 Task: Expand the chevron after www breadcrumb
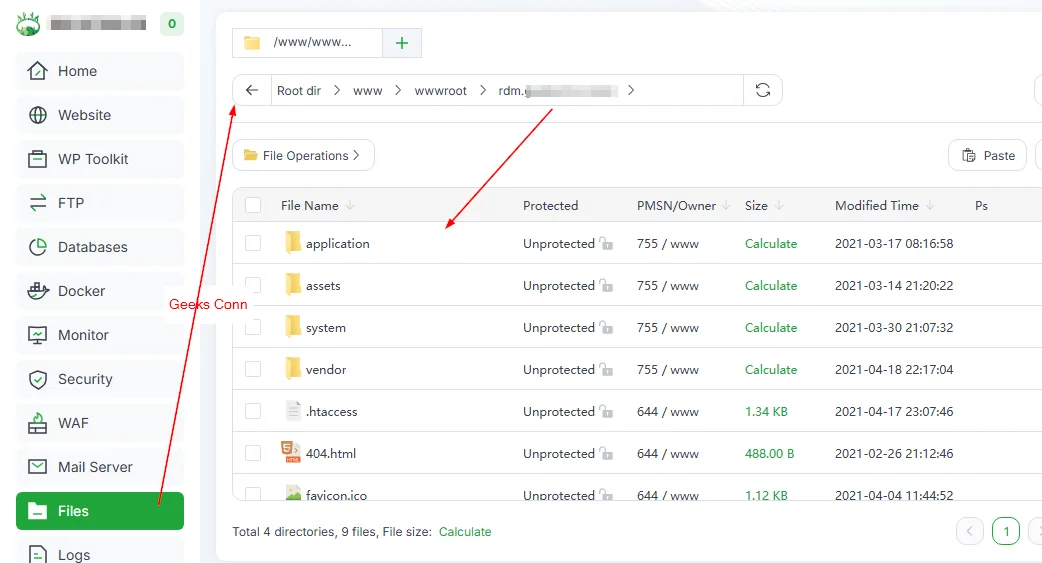coord(398,90)
